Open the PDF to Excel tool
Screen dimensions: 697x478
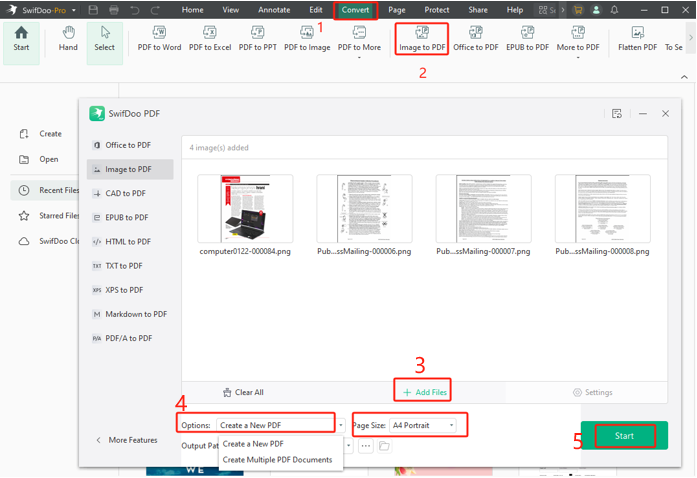(x=209, y=40)
